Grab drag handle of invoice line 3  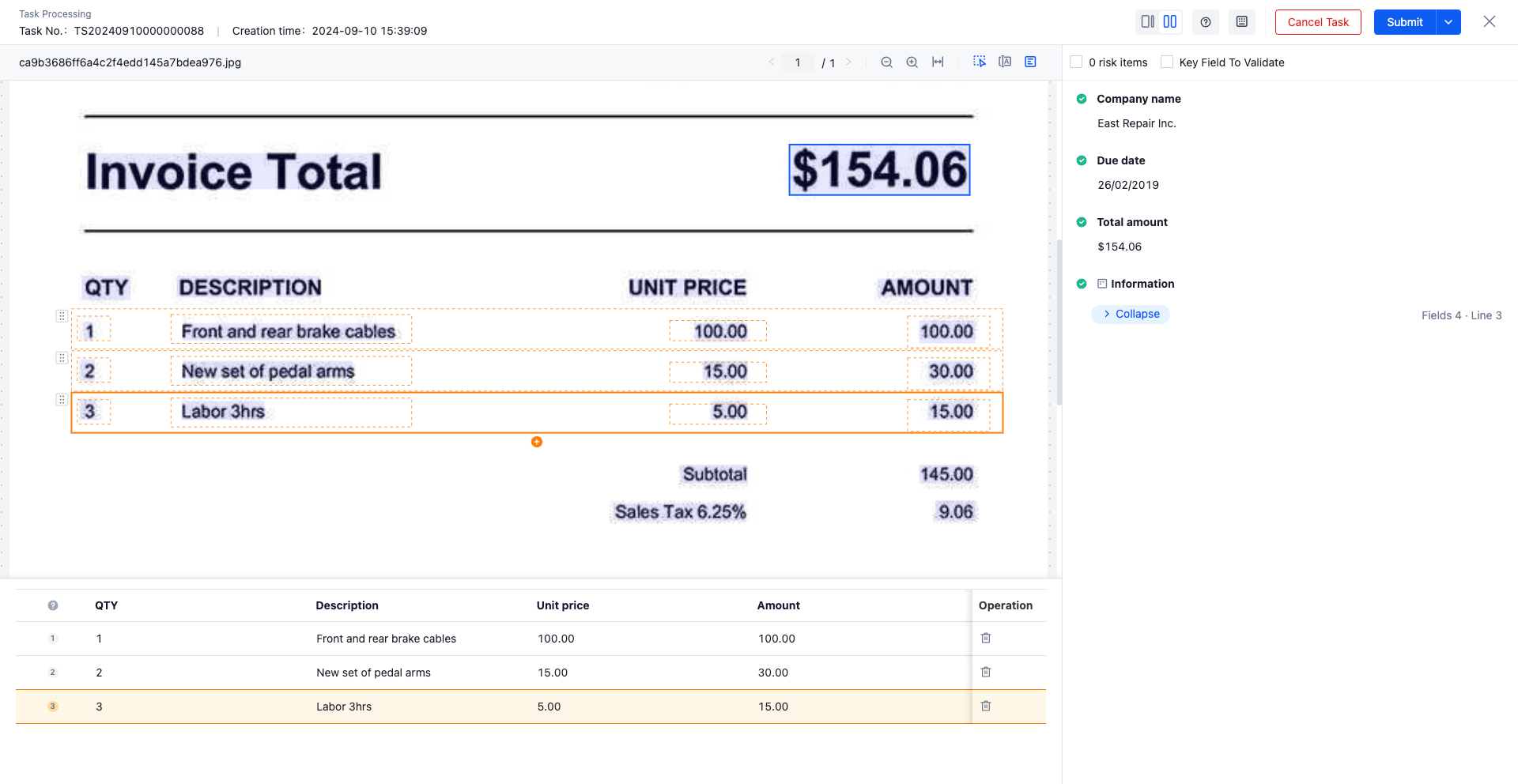pyautogui.click(x=62, y=400)
